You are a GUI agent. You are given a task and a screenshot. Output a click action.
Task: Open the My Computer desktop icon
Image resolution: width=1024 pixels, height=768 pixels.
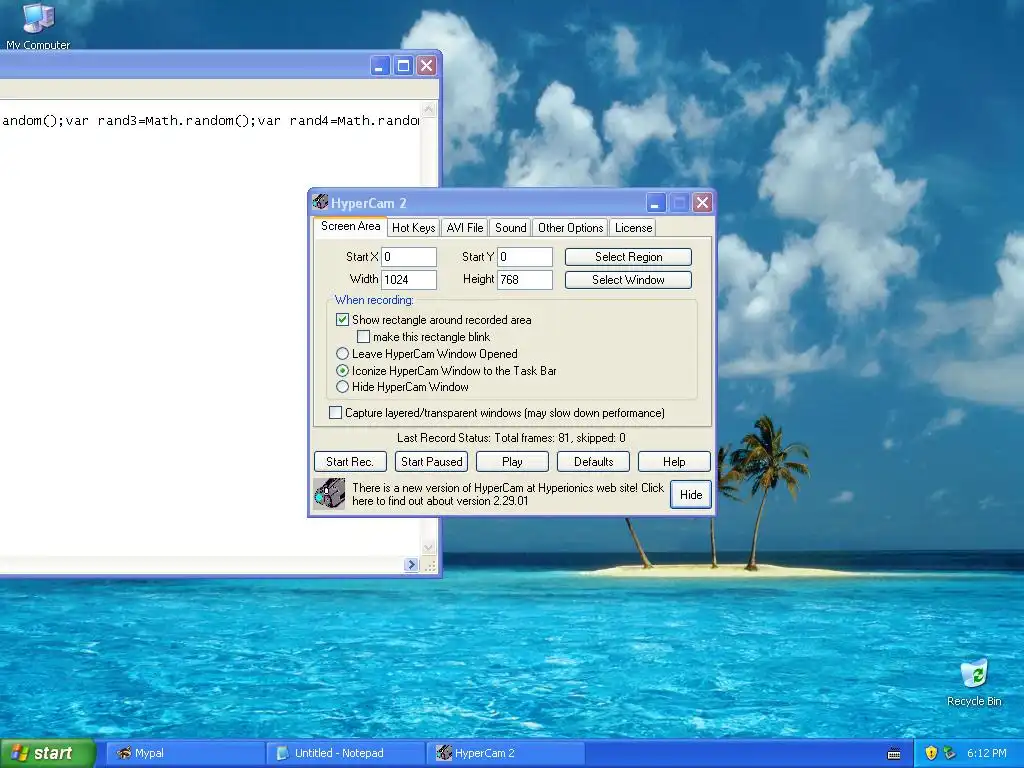click(x=38, y=25)
